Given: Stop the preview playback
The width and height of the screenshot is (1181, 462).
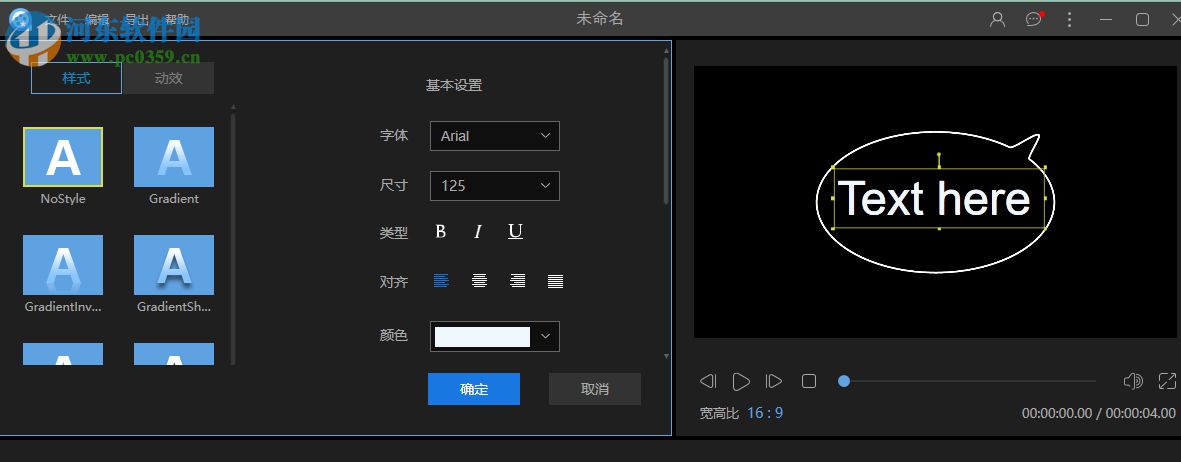Looking at the screenshot, I should coord(809,381).
